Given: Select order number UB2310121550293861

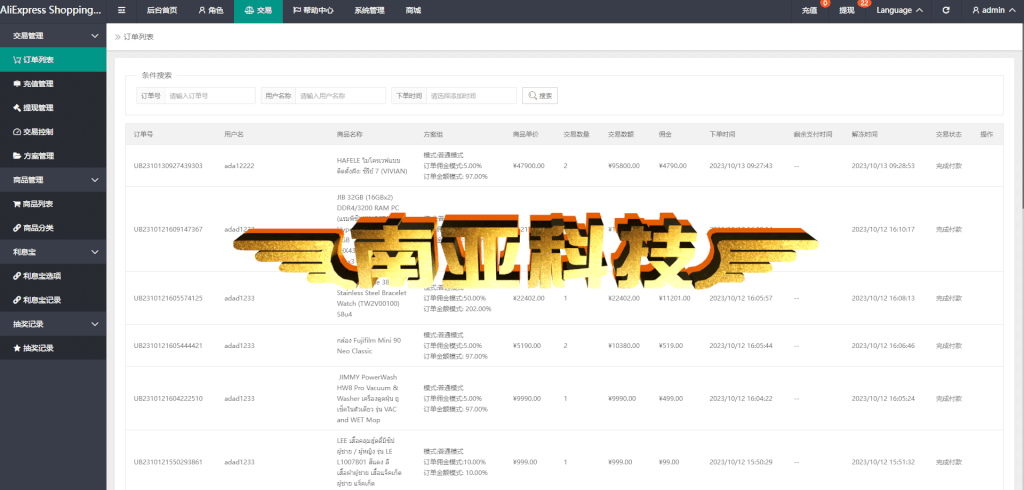Looking at the screenshot, I should (168, 462).
